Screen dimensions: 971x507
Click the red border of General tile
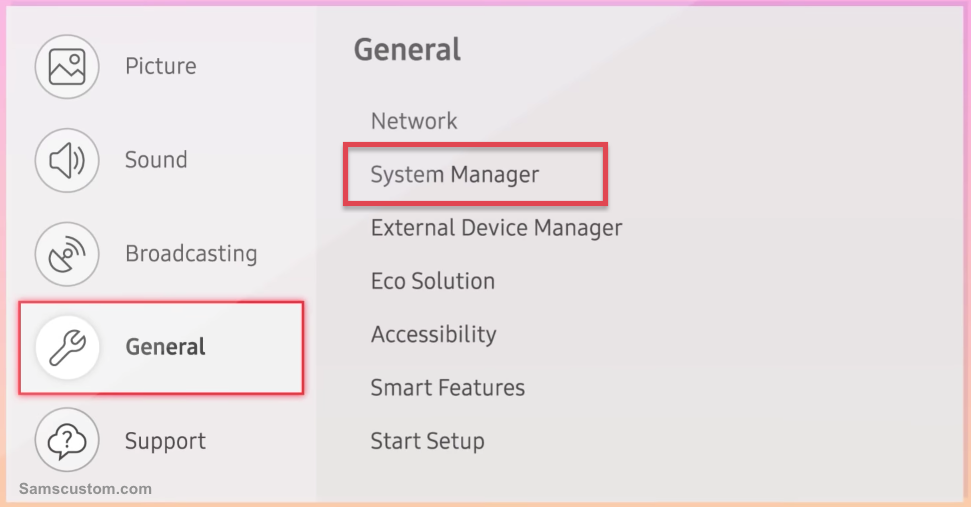161,303
